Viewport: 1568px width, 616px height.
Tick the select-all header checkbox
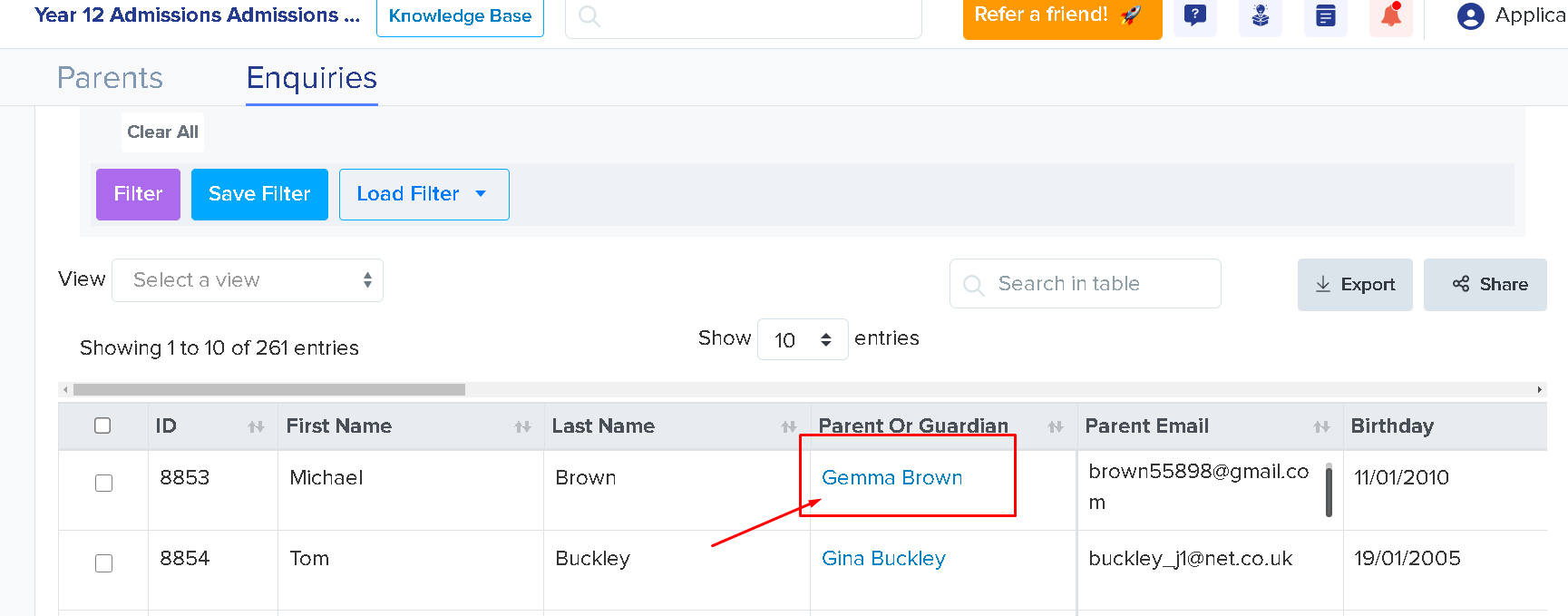pos(102,425)
